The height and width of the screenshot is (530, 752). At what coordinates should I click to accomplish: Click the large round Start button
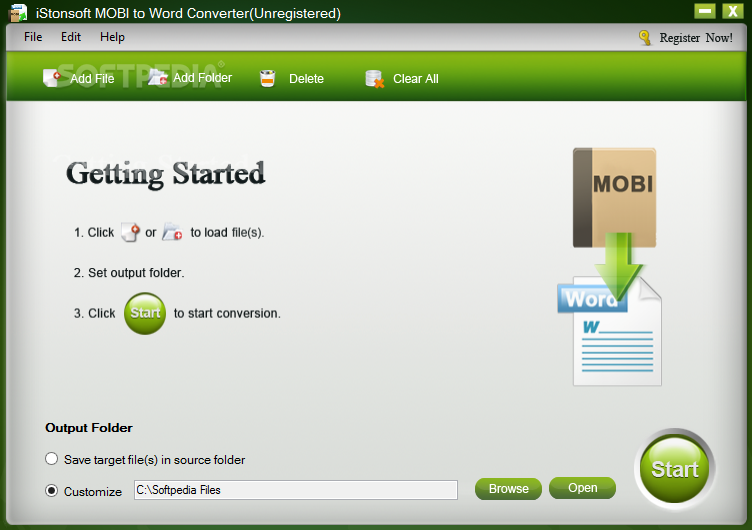[675, 469]
